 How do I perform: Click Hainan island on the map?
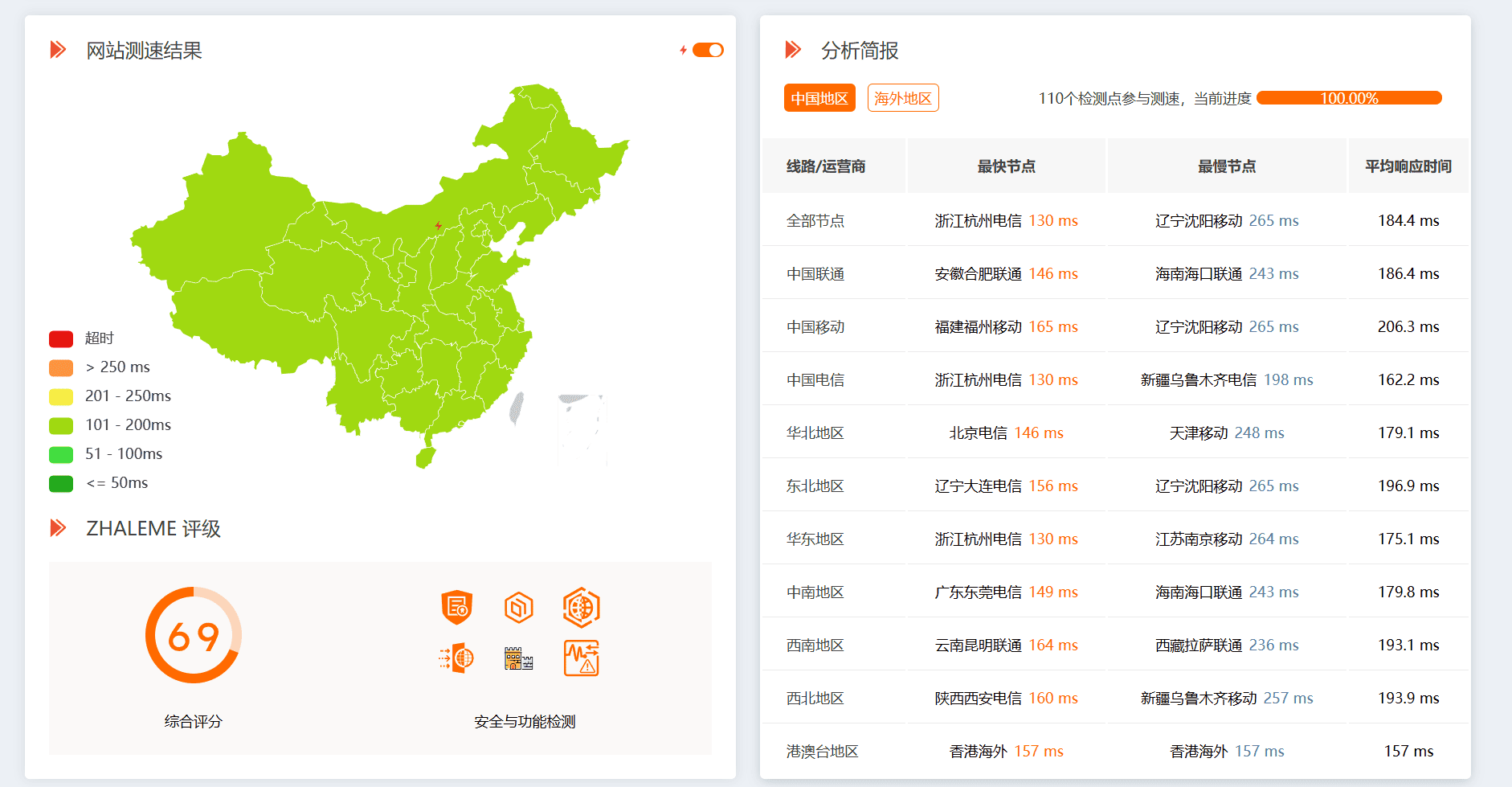(x=425, y=458)
